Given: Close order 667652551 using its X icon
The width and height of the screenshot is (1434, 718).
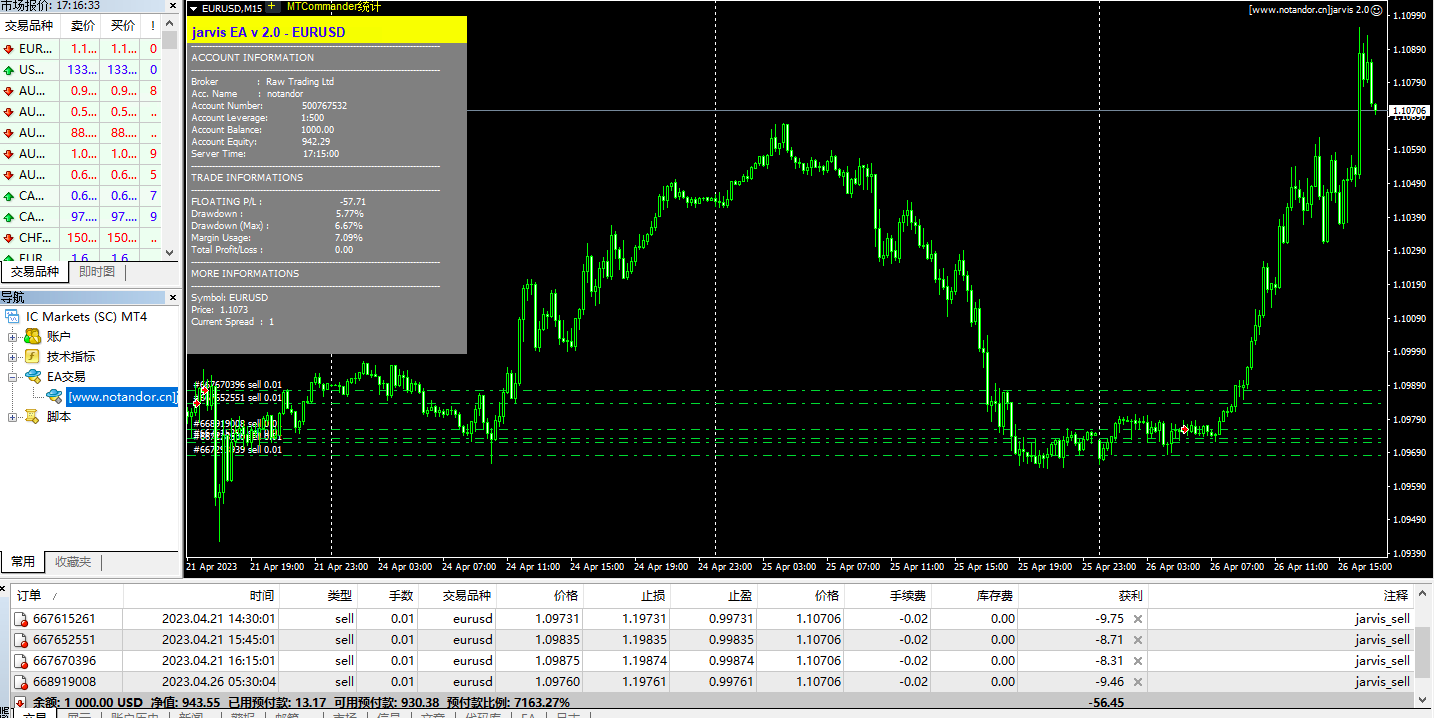Looking at the screenshot, I should coord(1137,640).
